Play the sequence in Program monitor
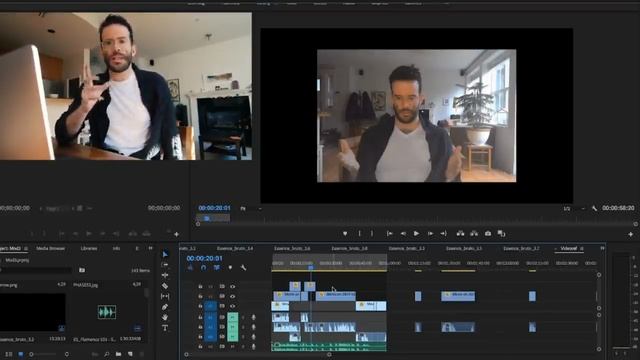This screenshot has width=640, height=360. [416, 233]
